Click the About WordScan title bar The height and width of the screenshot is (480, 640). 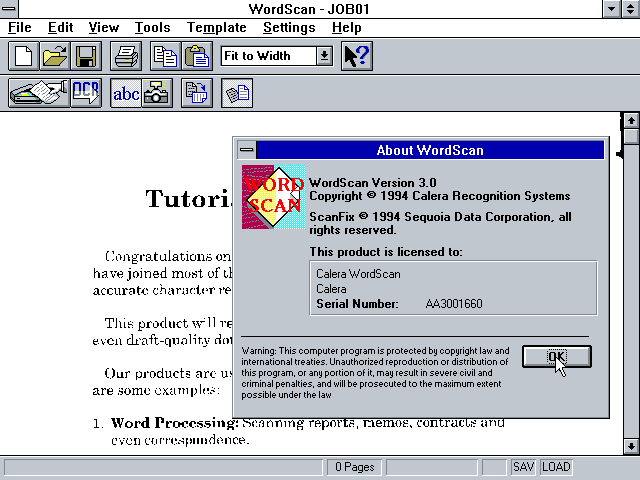(x=430, y=150)
